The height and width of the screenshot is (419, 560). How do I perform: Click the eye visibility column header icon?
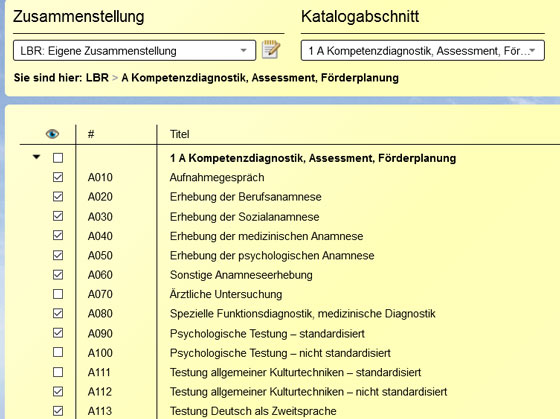pos(52,134)
